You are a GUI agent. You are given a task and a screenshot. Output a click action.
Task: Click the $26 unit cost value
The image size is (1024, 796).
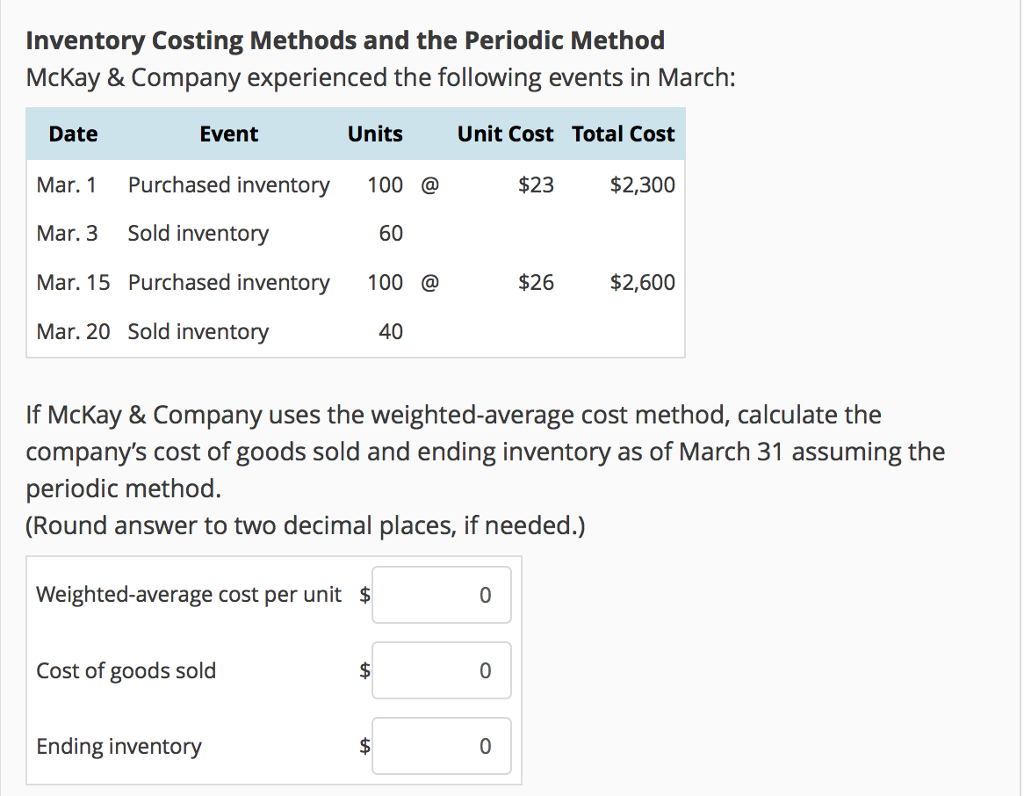(x=531, y=282)
